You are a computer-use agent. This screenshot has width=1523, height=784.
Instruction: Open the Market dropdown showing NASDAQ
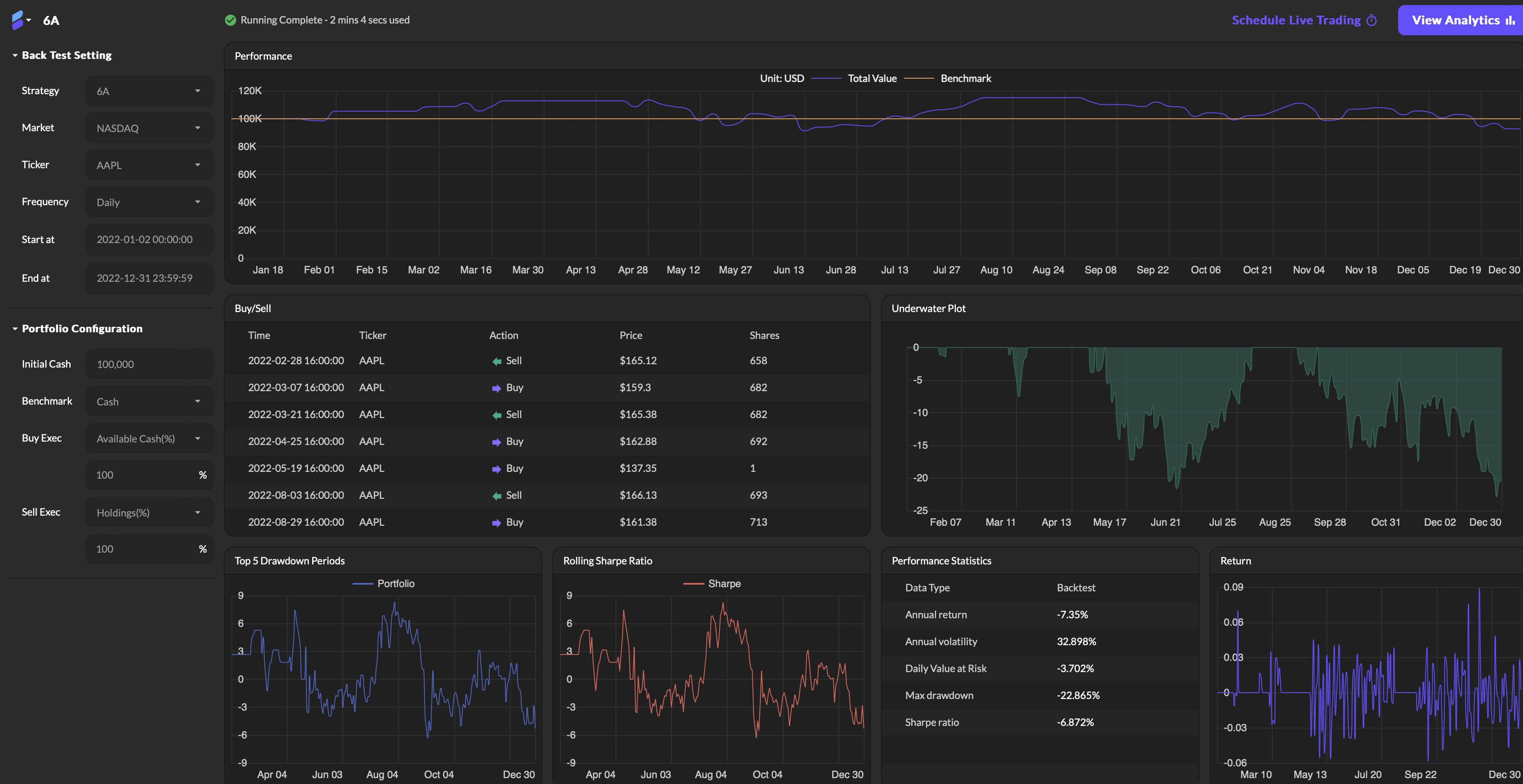[149, 128]
